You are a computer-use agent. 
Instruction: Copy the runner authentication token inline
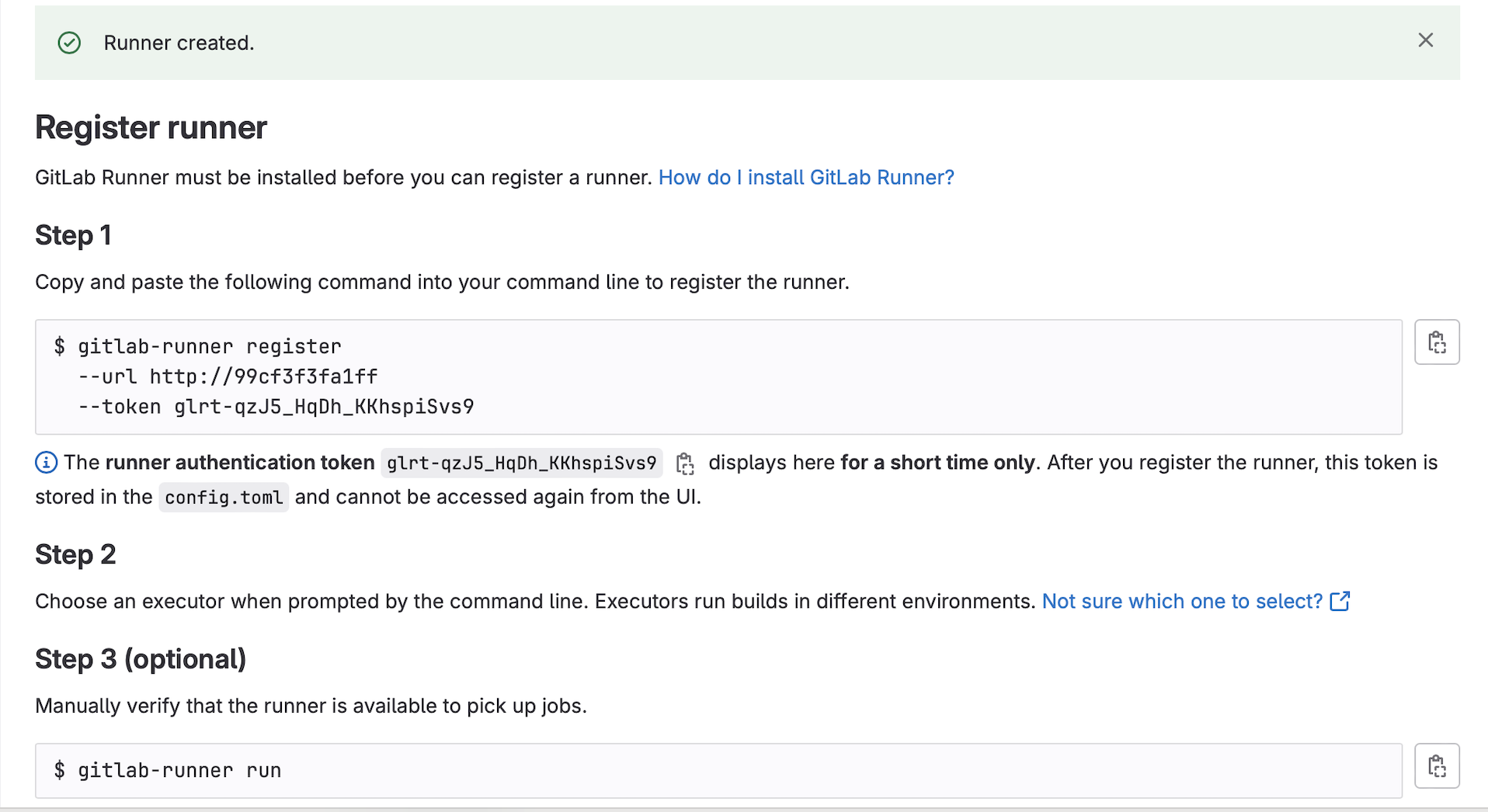(684, 463)
